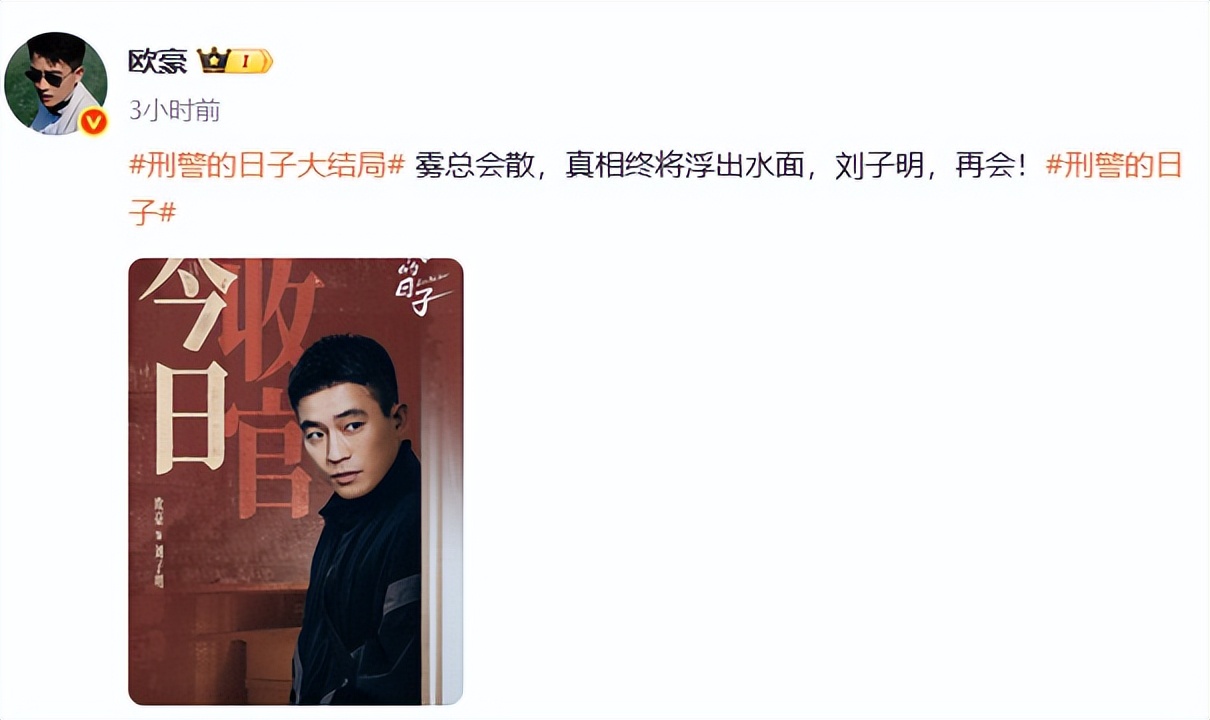
Task: Click the gold crown VIP icon
Action: click(214, 61)
